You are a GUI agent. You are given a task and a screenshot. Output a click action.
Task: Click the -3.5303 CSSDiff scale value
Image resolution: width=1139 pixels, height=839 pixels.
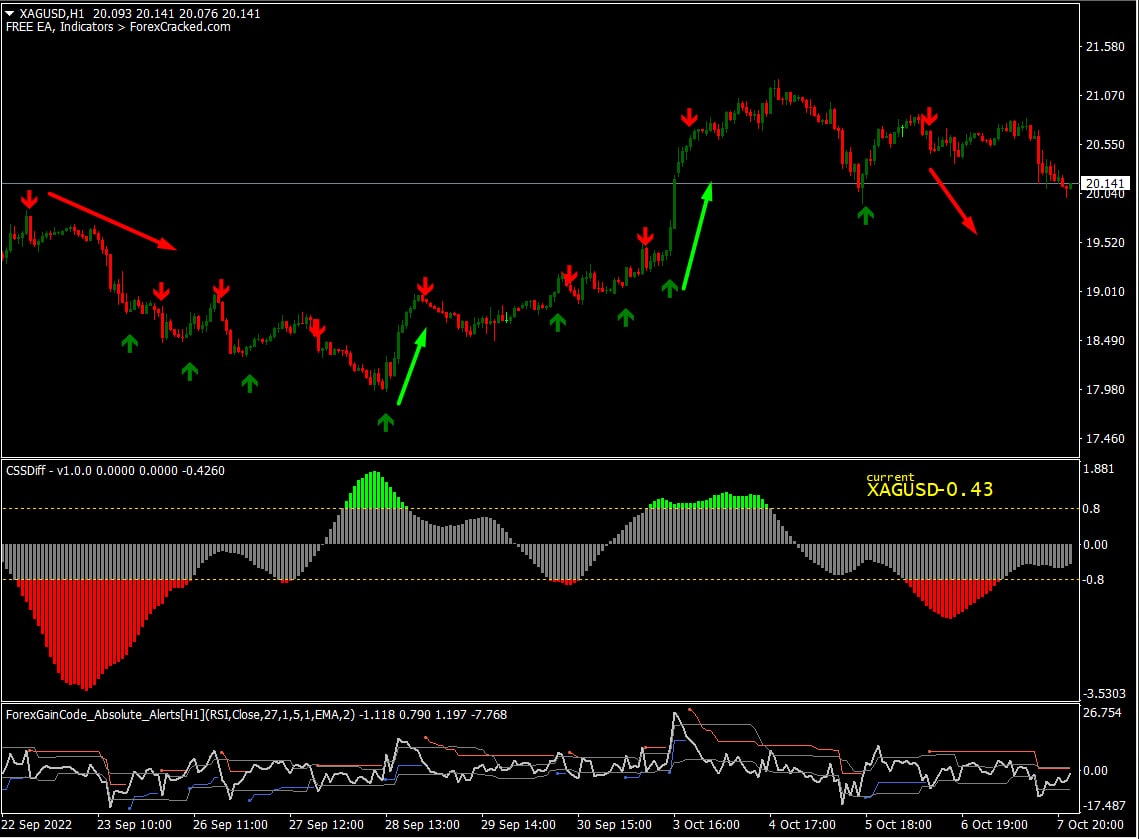pyautogui.click(x=1103, y=694)
